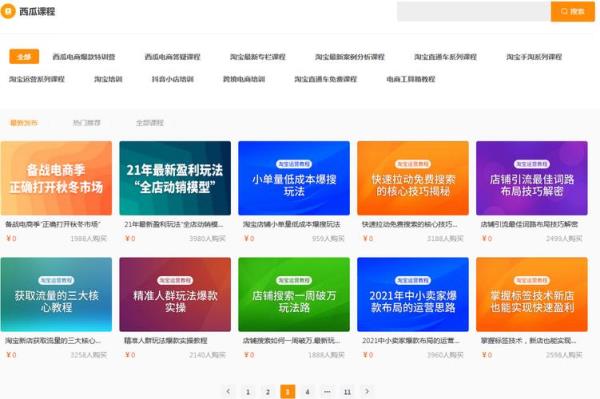600x399 pixels.
Task: Go to pagination page 1
Action: 248,392
